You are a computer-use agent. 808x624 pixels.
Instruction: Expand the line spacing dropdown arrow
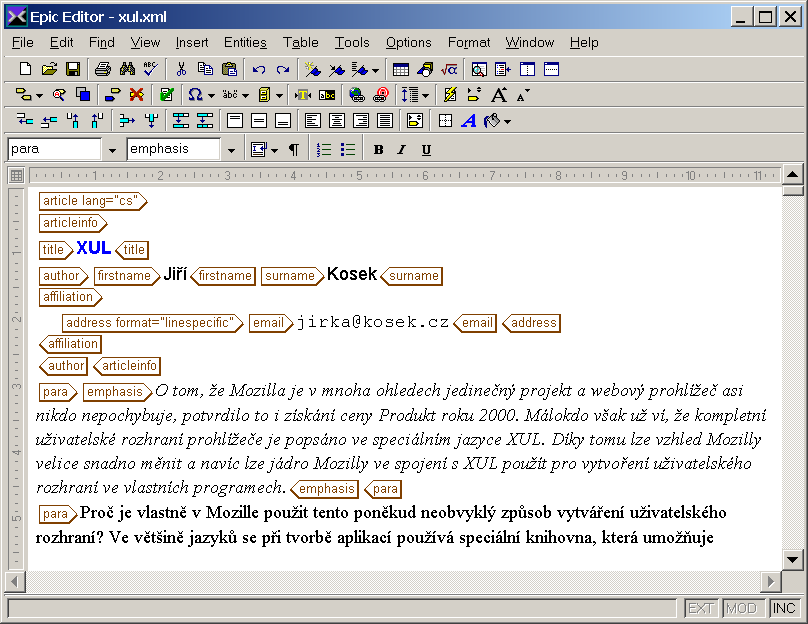[425, 96]
